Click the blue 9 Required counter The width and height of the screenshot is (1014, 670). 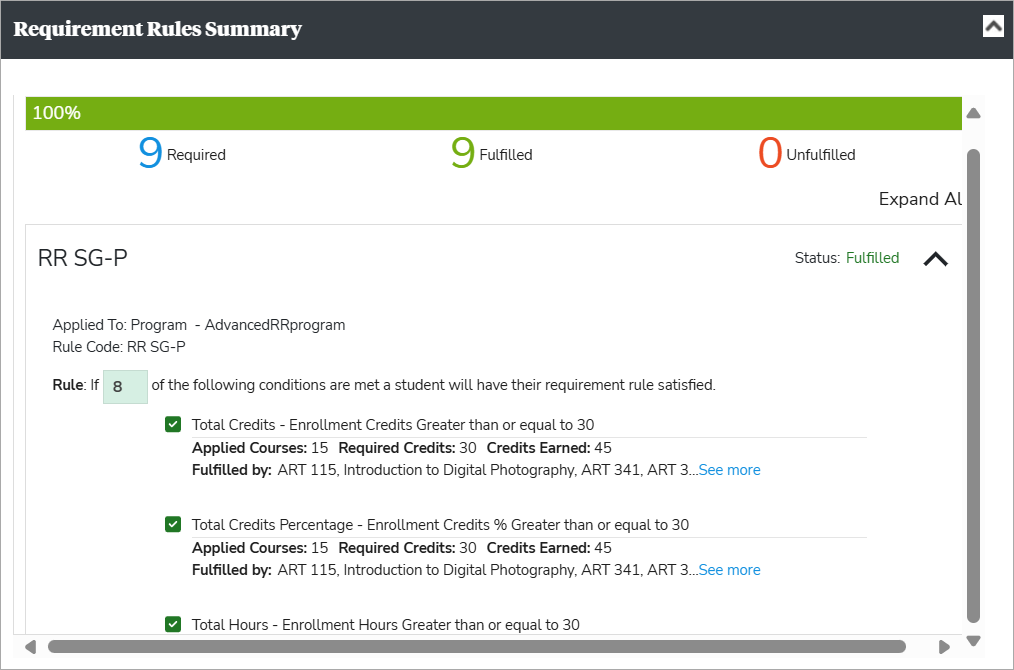151,152
